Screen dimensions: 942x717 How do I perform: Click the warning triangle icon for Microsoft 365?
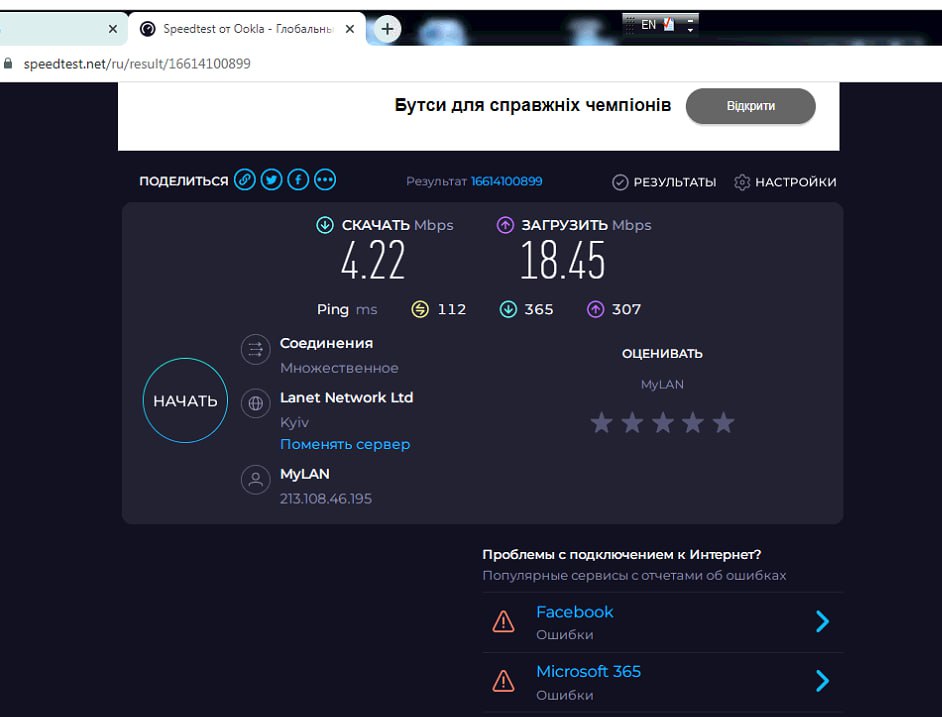503,681
